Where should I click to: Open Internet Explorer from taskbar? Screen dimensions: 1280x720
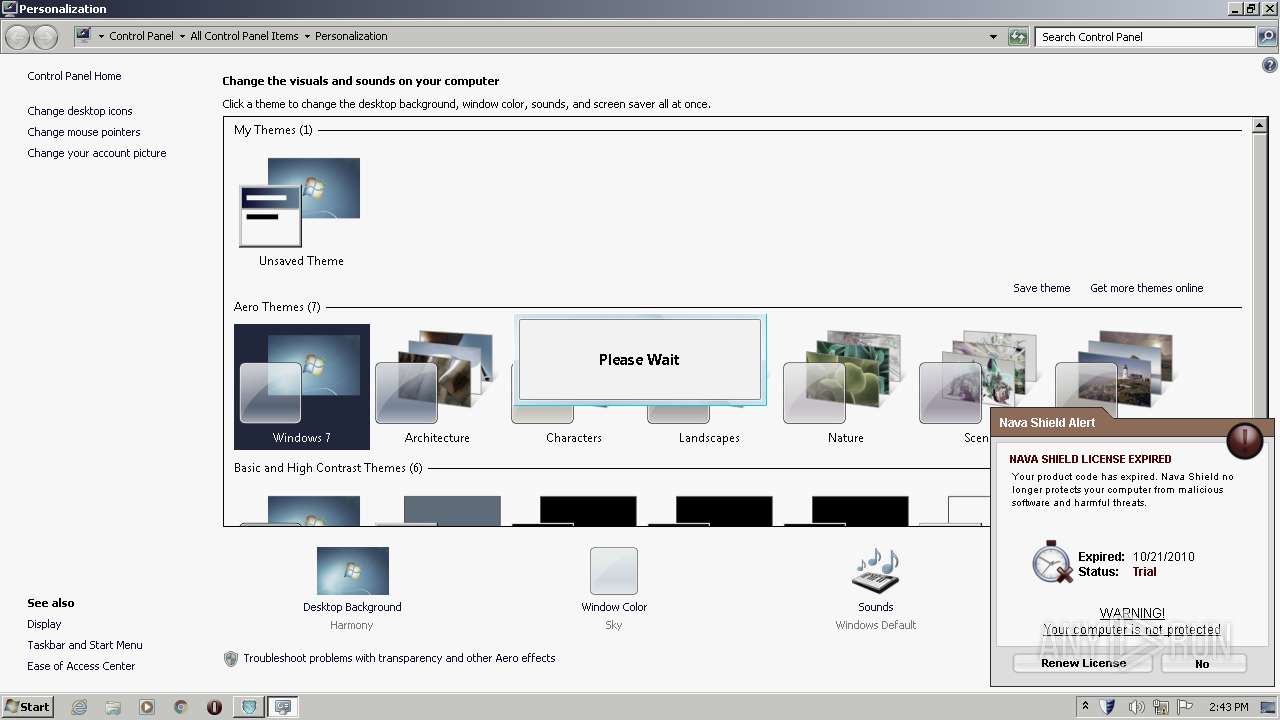pyautogui.click(x=79, y=707)
